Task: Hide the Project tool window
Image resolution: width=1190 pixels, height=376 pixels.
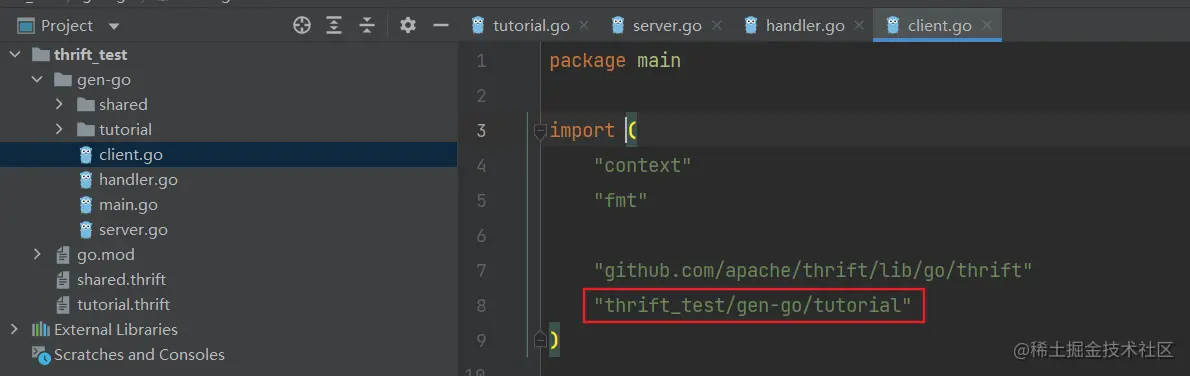Action: point(441,26)
